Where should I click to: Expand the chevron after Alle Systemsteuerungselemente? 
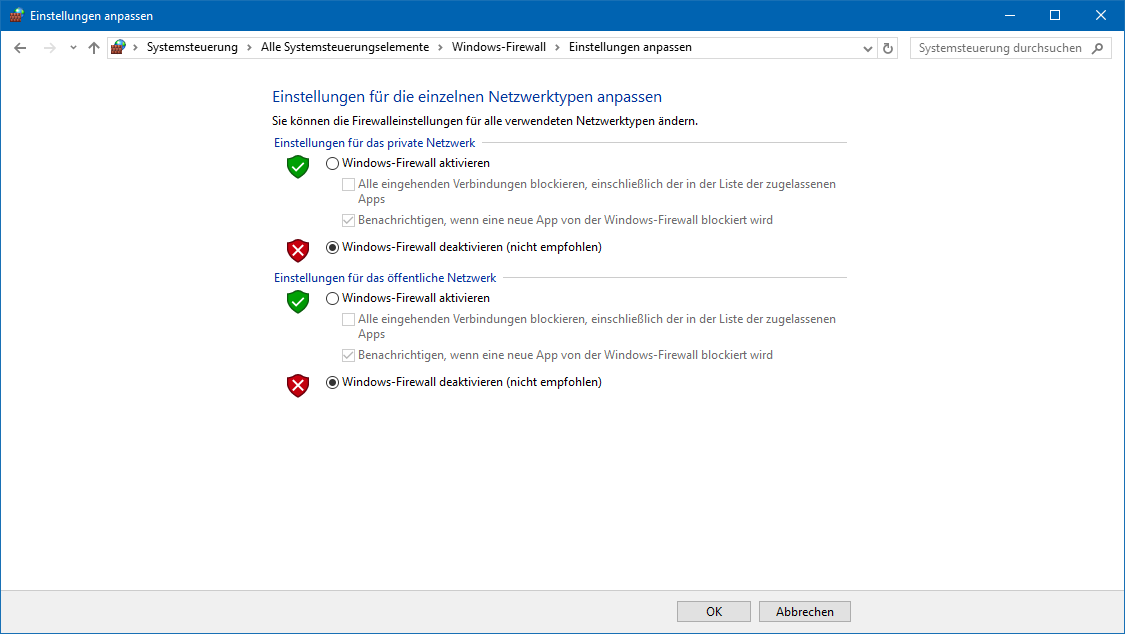pos(441,47)
